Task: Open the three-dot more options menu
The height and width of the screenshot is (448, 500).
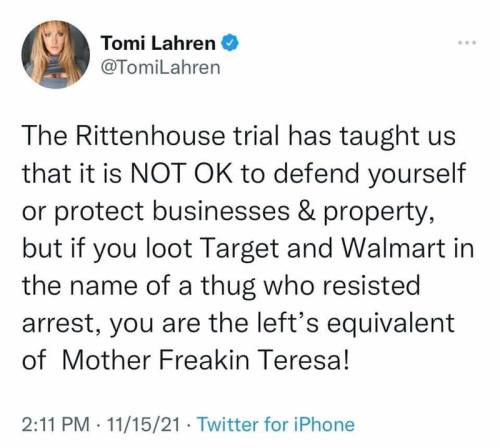Action: coord(467,43)
